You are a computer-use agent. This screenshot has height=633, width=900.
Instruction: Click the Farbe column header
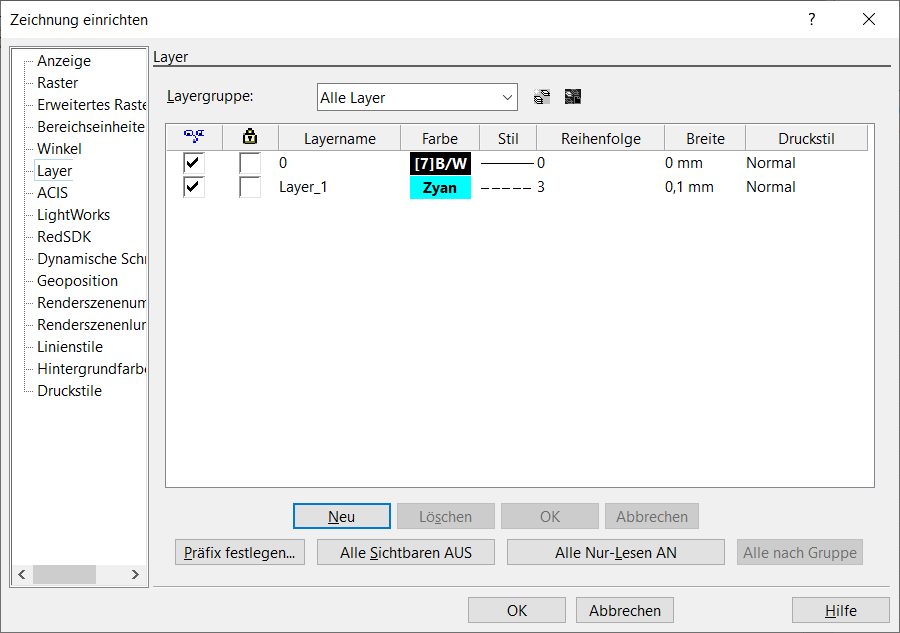440,138
